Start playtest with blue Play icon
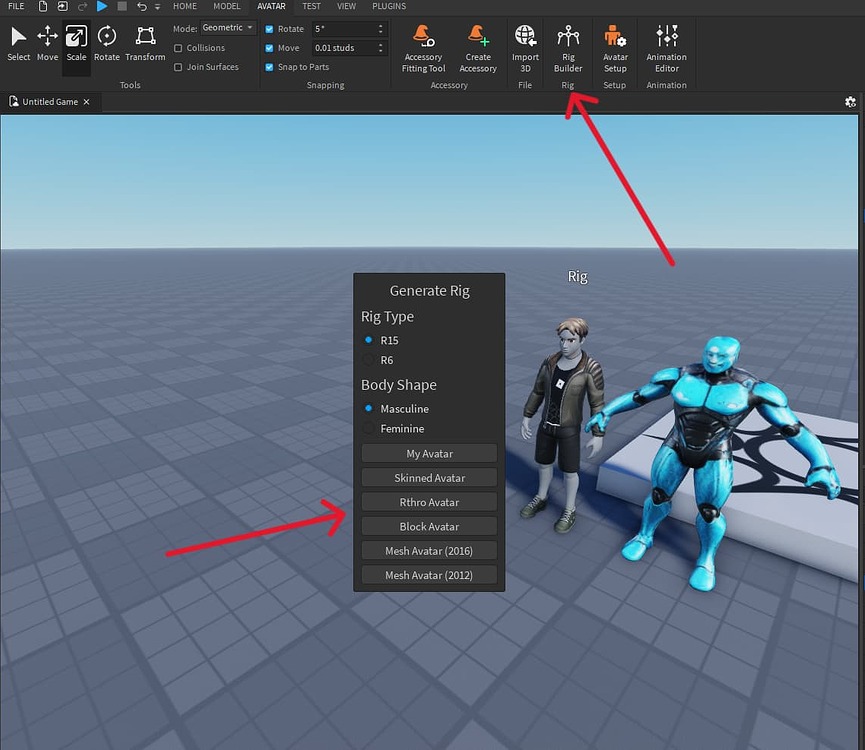 (x=102, y=6)
